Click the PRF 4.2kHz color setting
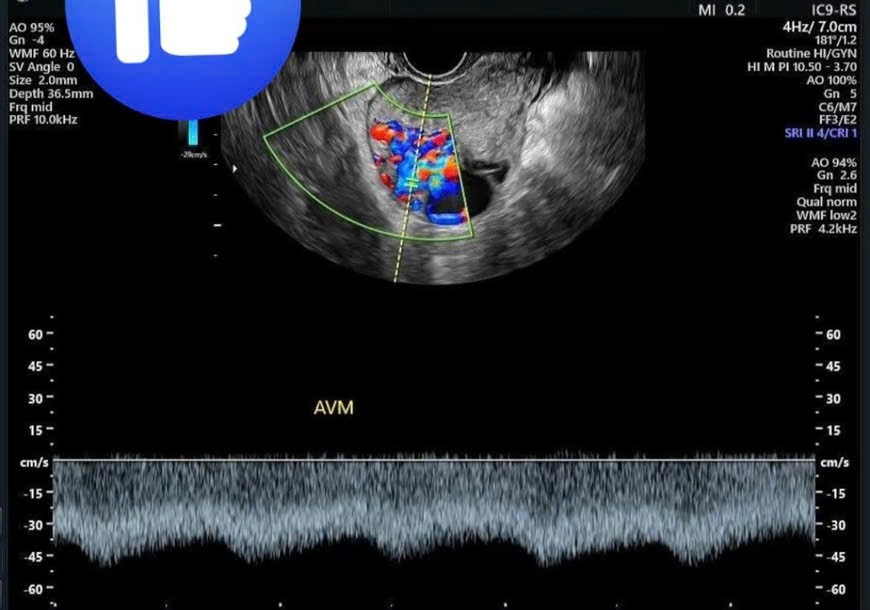This screenshot has height=610, width=870. 822,228
